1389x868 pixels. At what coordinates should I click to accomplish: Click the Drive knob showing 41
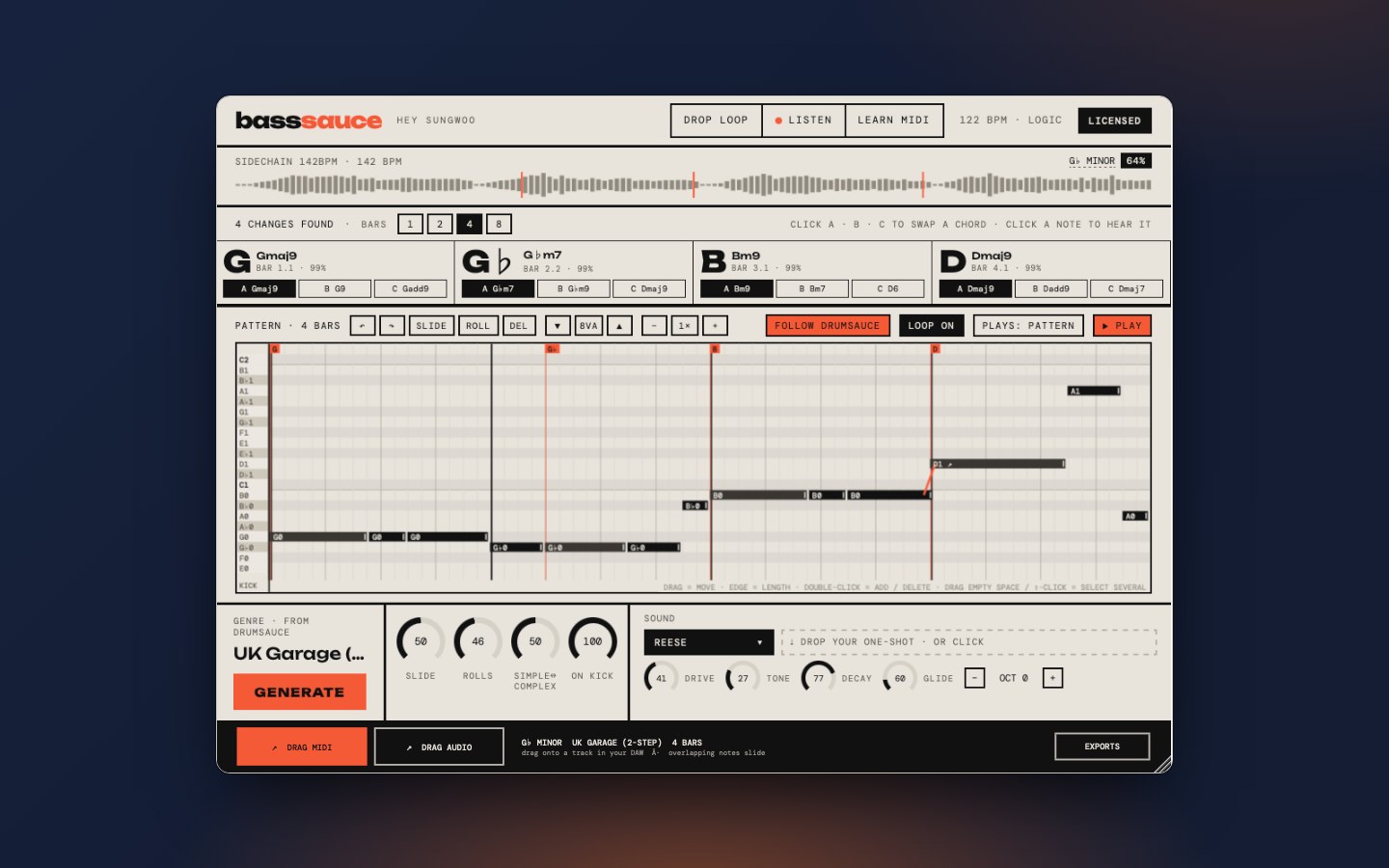(x=661, y=678)
